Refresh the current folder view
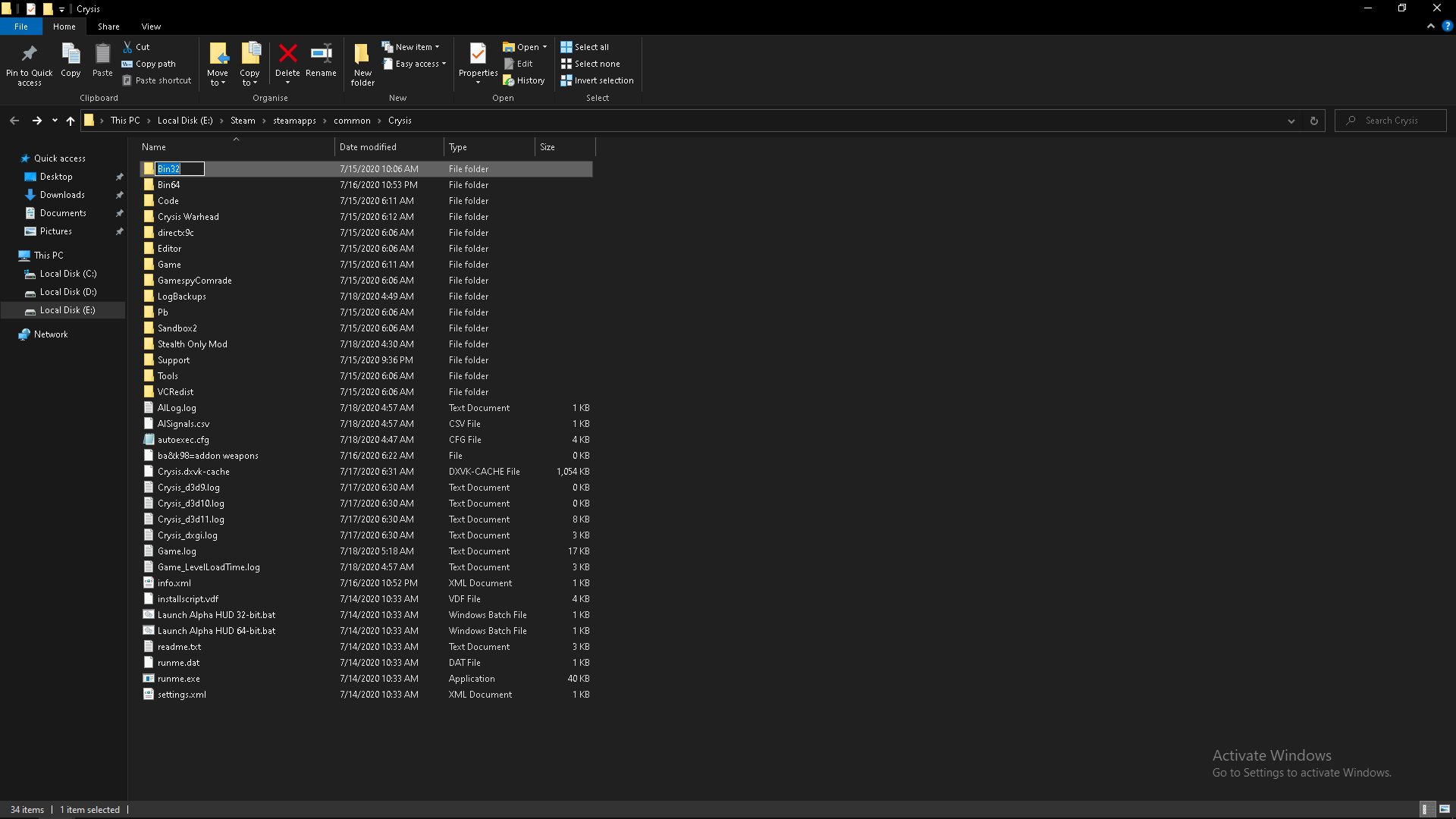Viewport: 1456px width, 819px height. coord(1314,121)
